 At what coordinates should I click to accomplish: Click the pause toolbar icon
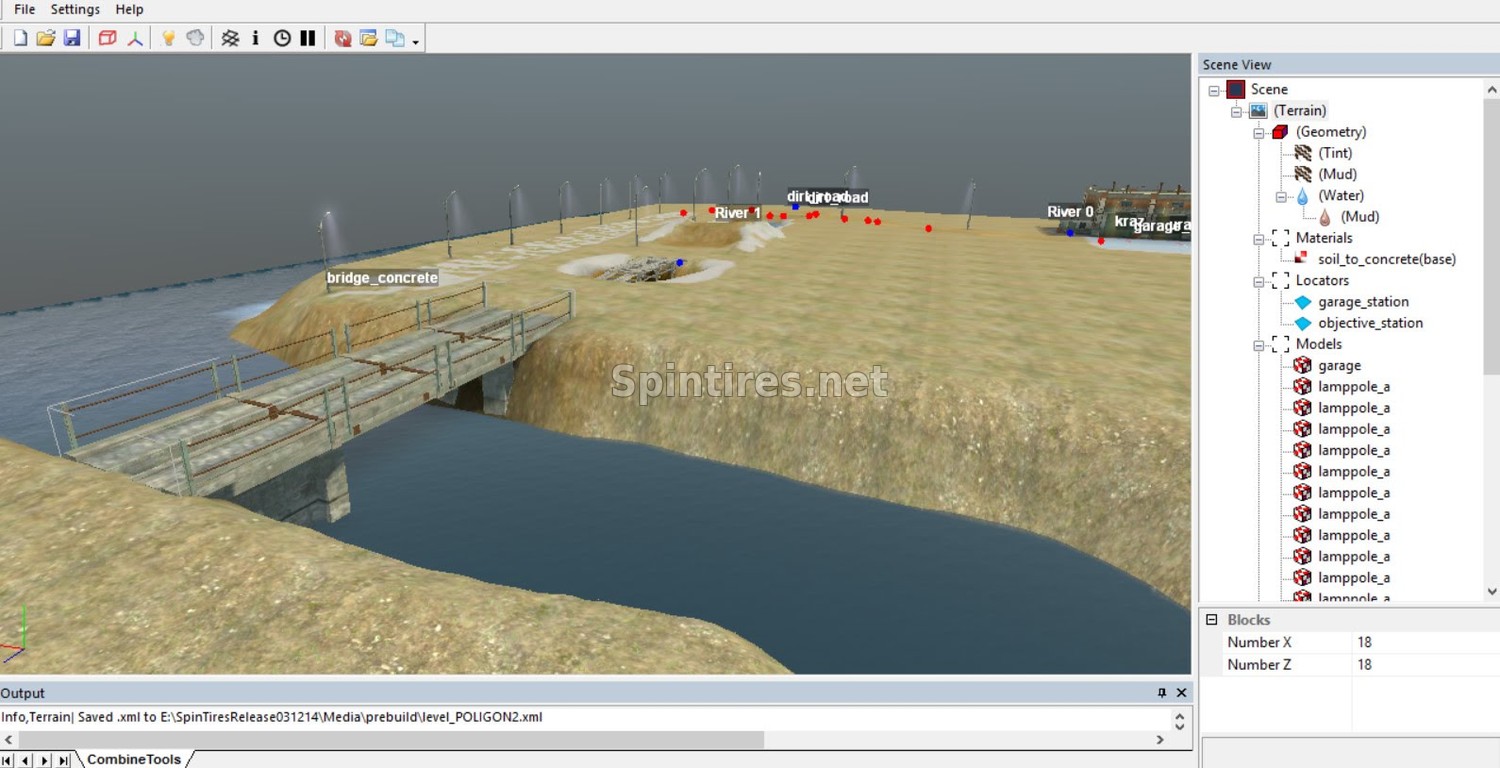[x=308, y=38]
